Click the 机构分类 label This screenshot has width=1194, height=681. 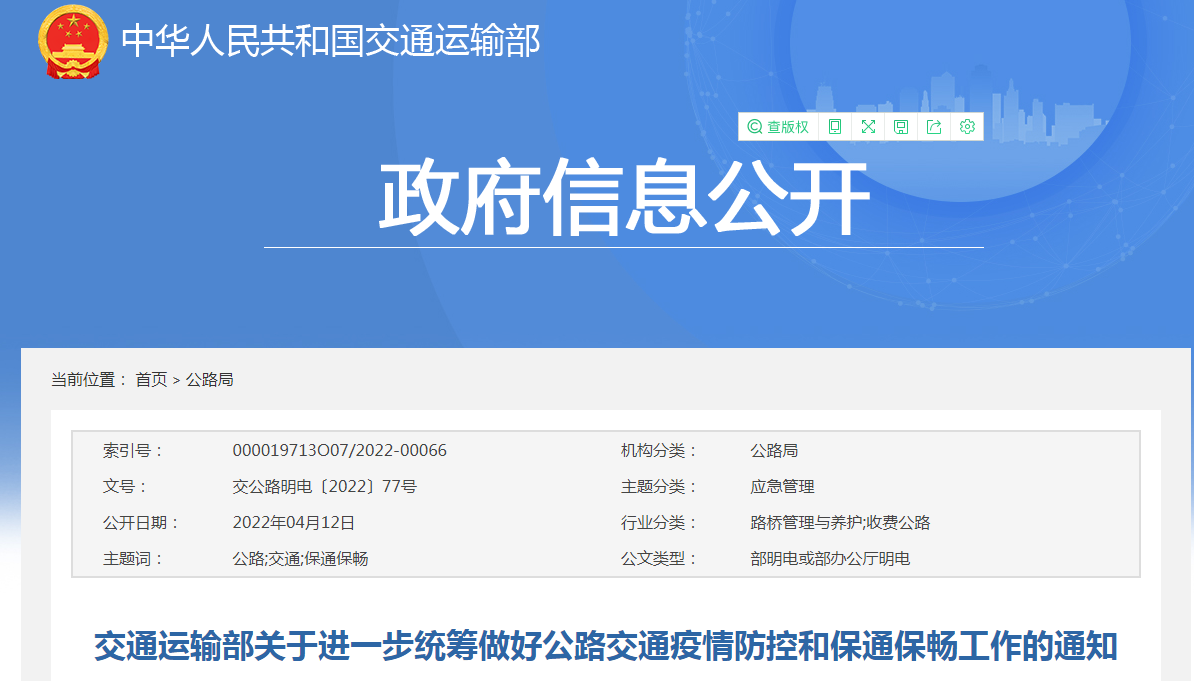click(659, 450)
